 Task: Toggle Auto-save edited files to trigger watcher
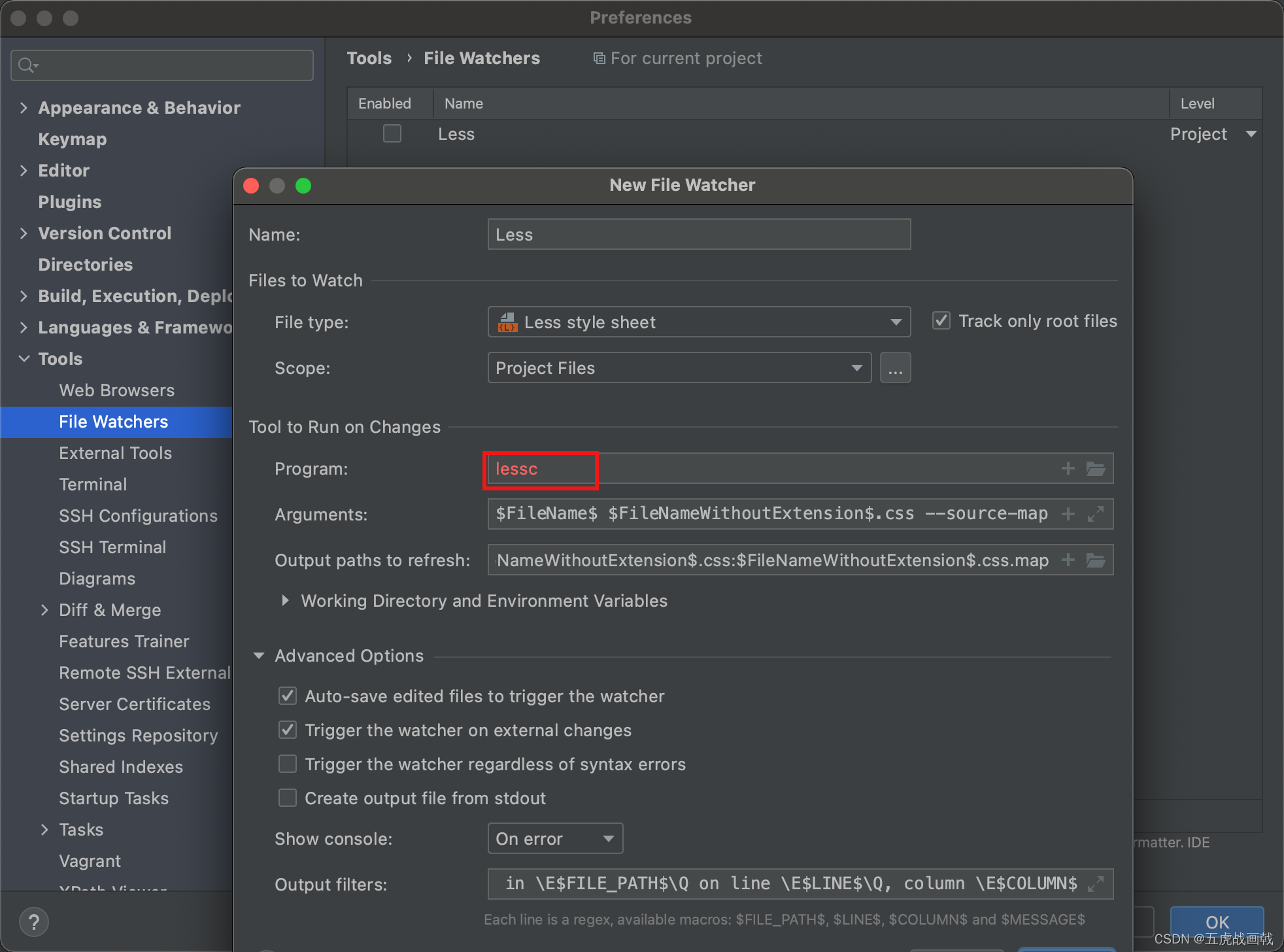(x=288, y=696)
